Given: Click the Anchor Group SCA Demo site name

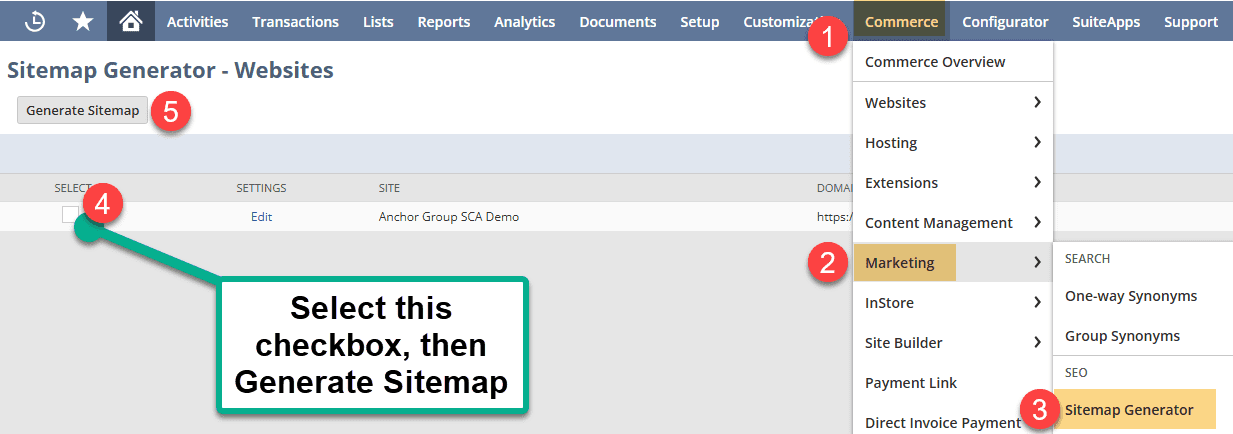Looking at the screenshot, I should [x=449, y=216].
